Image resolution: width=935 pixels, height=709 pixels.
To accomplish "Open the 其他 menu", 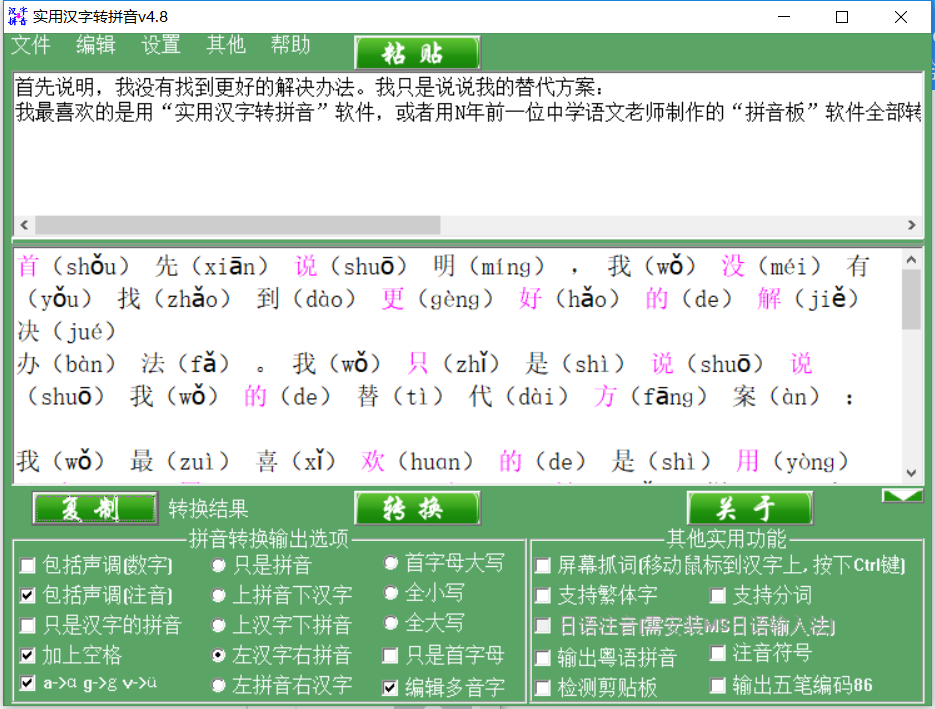I will coord(225,45).
